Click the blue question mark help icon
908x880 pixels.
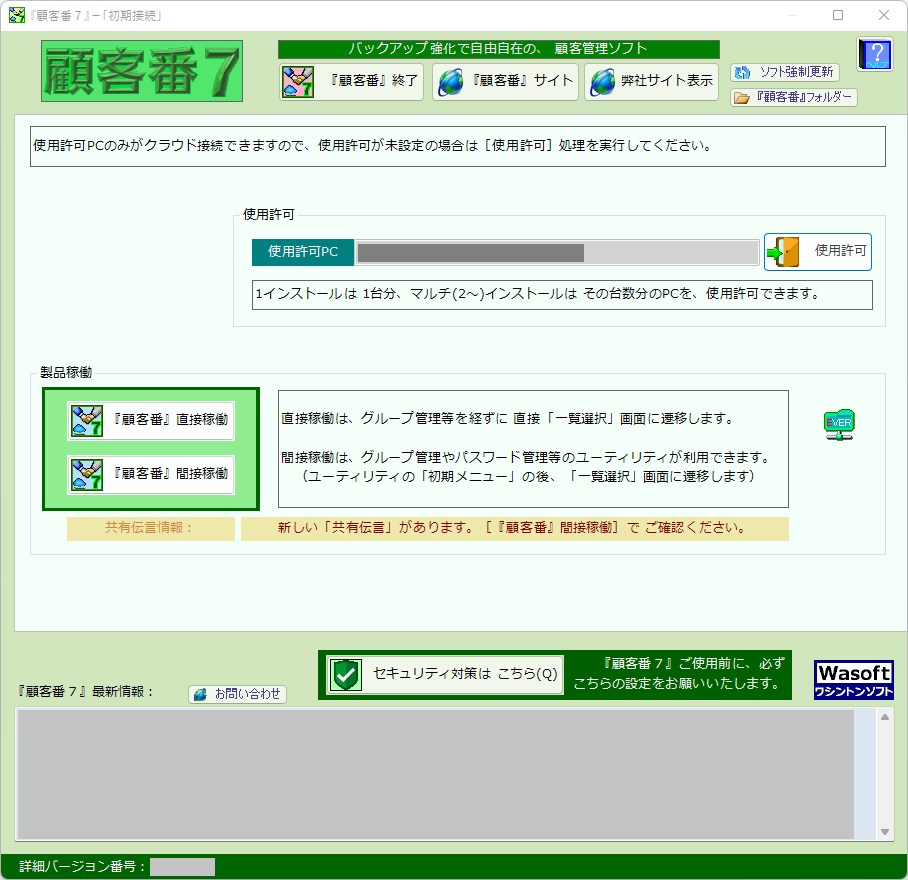(875, 54)
